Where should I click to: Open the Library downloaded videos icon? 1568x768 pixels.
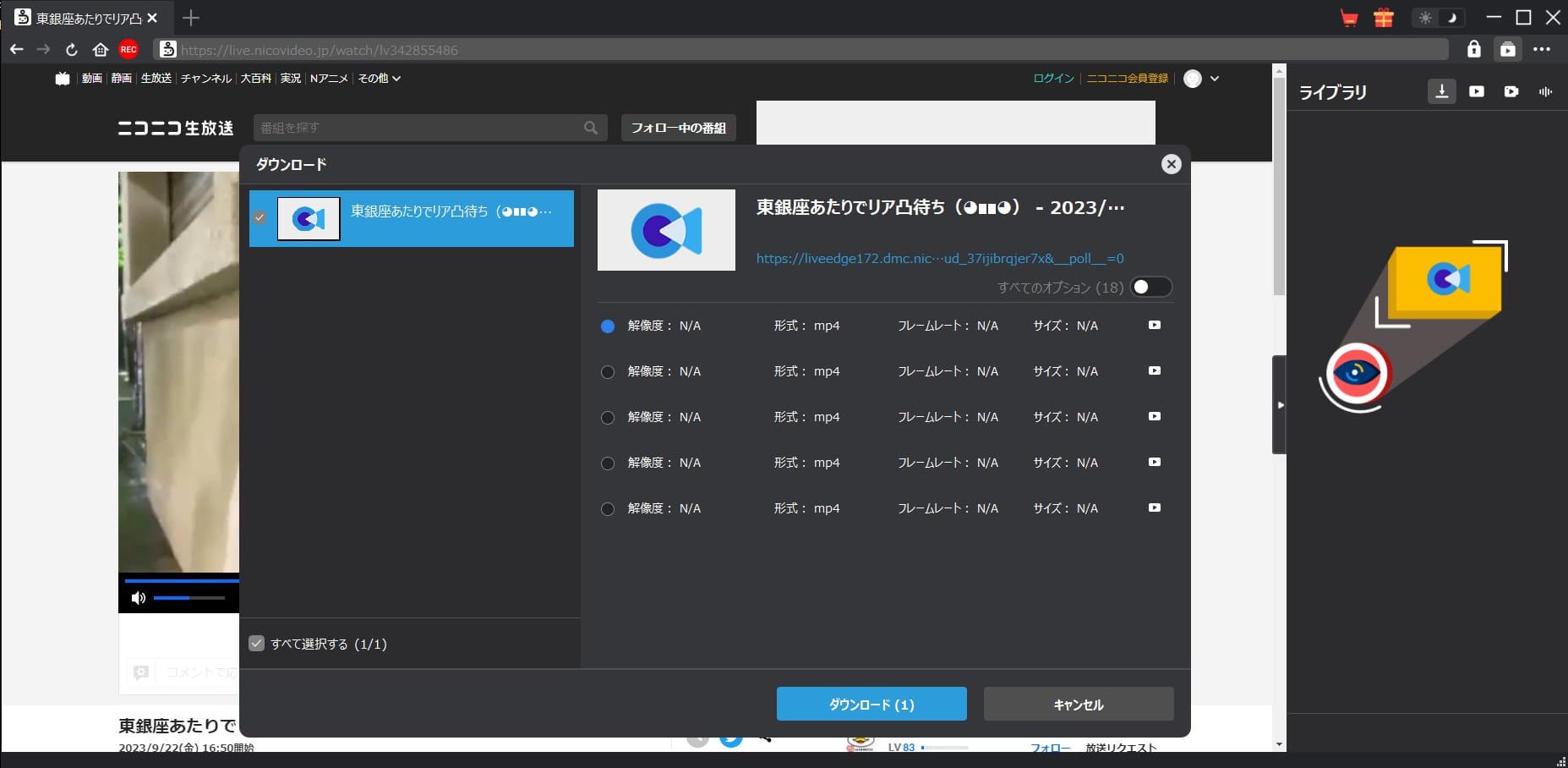click(1477, 91)
